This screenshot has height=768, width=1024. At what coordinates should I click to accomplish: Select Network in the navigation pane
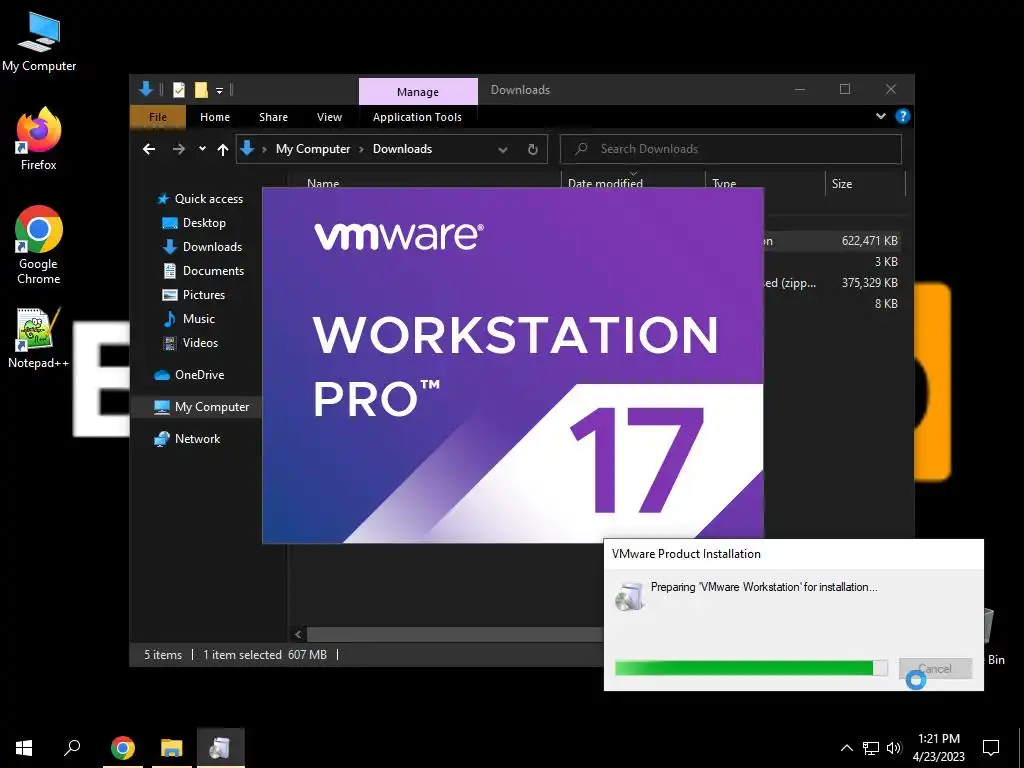point(187,439)
